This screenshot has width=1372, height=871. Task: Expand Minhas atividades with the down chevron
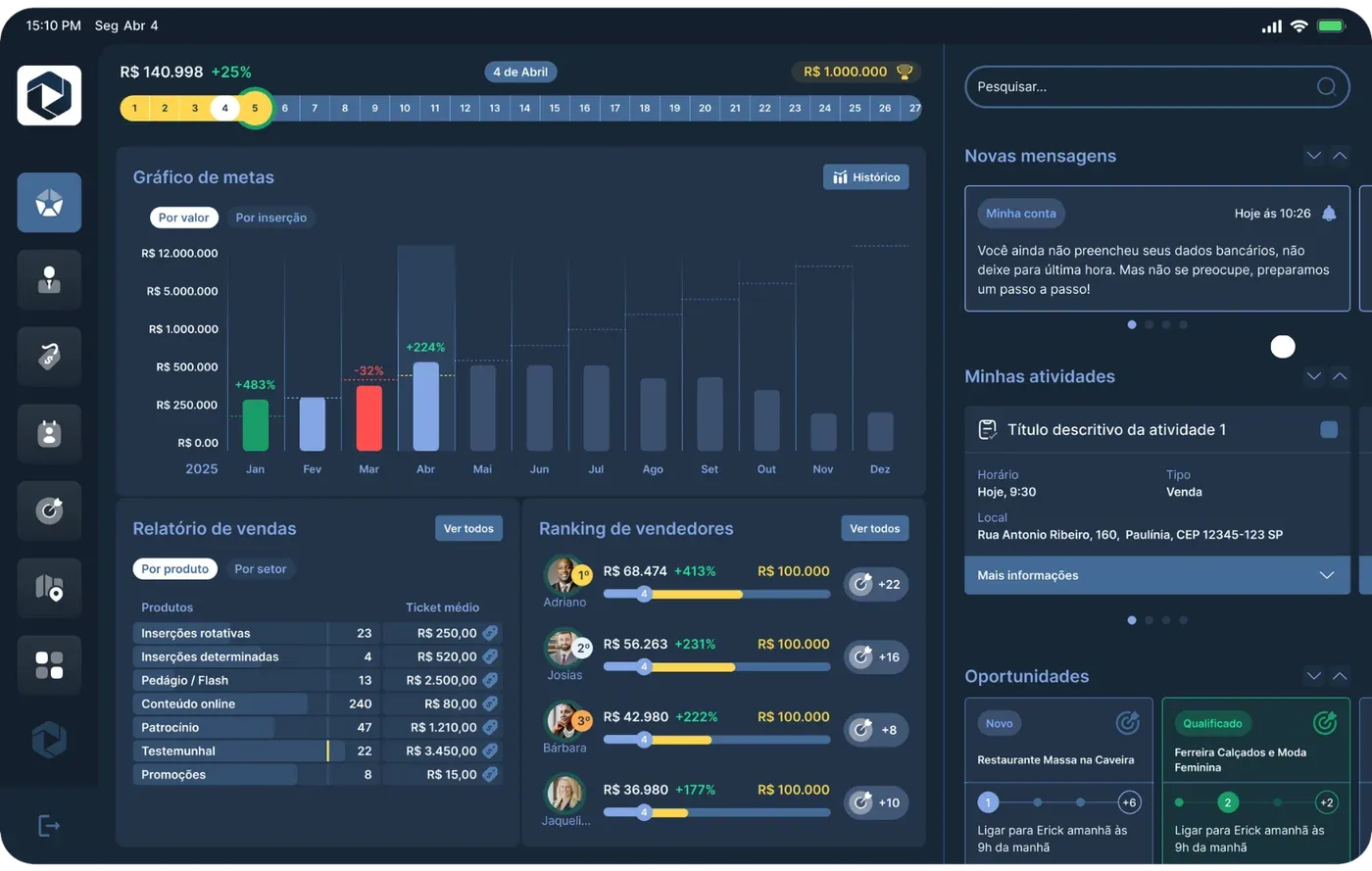click(1313, 376)
